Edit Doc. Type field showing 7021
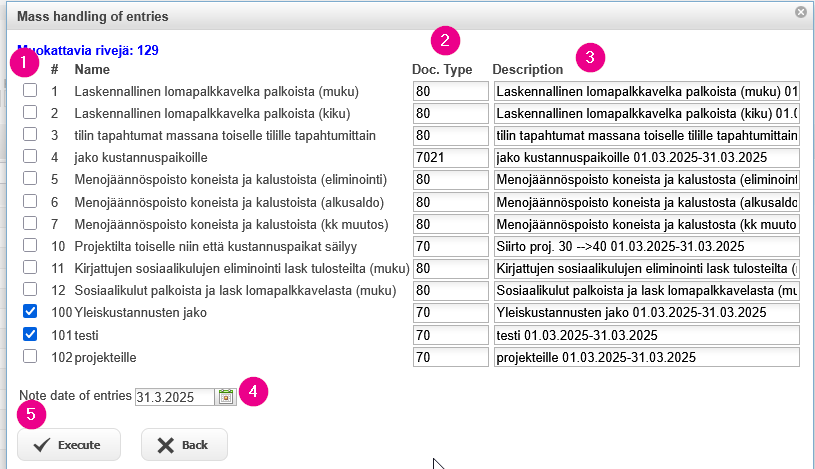Screen dimensions: 815x469 click(x=451, y=158)
